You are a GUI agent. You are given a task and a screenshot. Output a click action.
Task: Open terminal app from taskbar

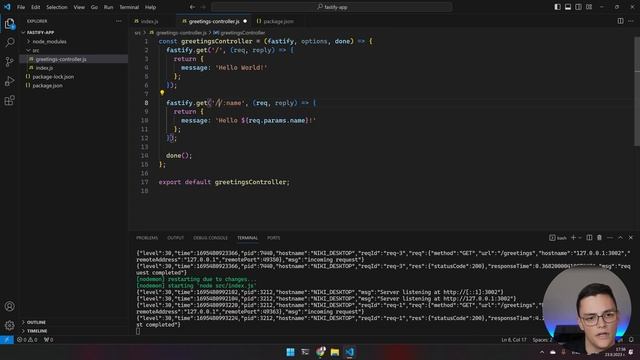click(x=305, y=352)
